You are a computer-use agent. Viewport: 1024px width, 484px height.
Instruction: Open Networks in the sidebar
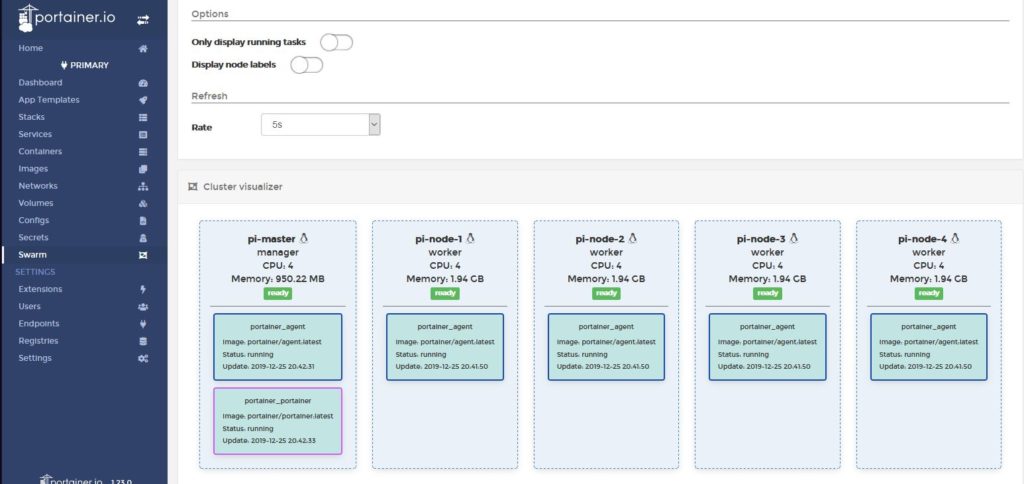[x=38, y=186]
